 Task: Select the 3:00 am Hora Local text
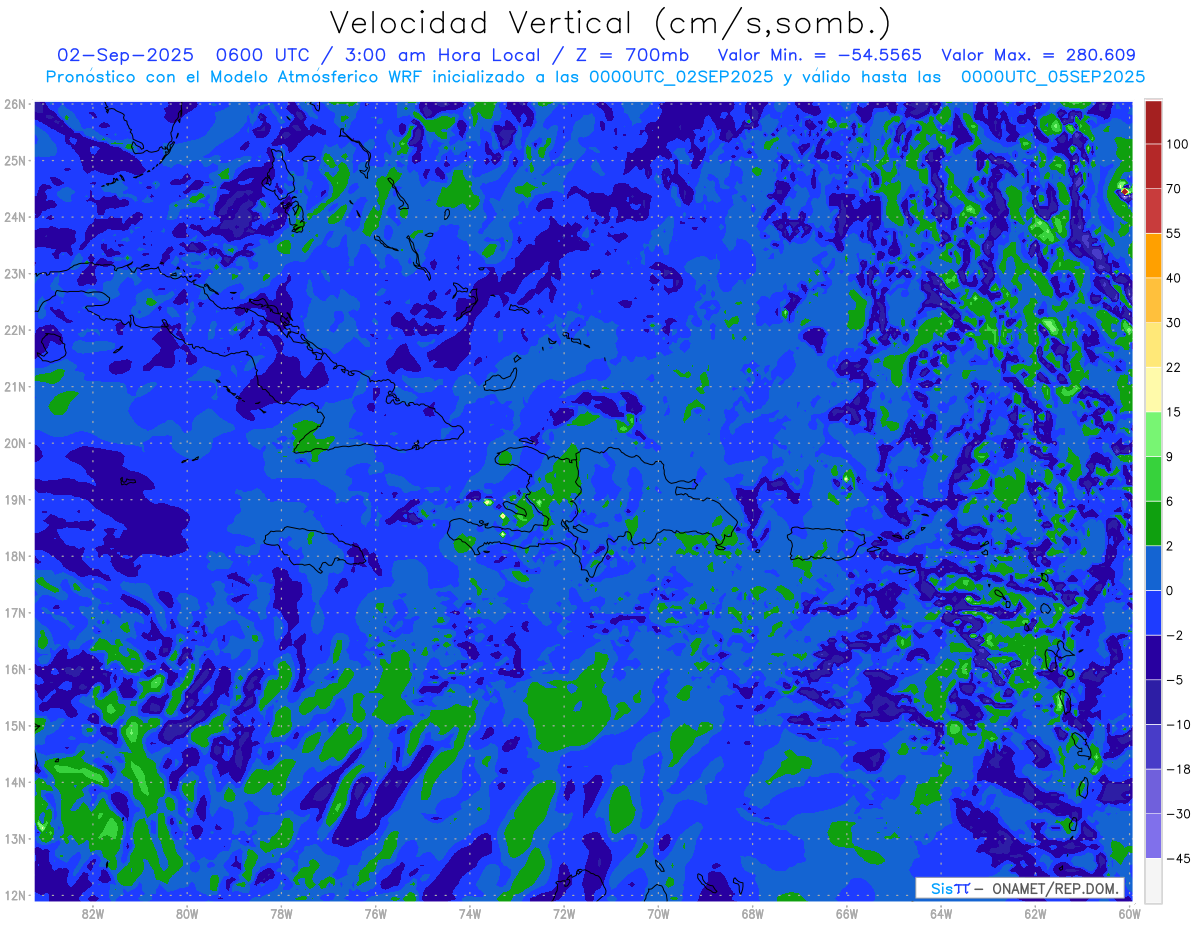pyautogui.click(x=441, y=55)
